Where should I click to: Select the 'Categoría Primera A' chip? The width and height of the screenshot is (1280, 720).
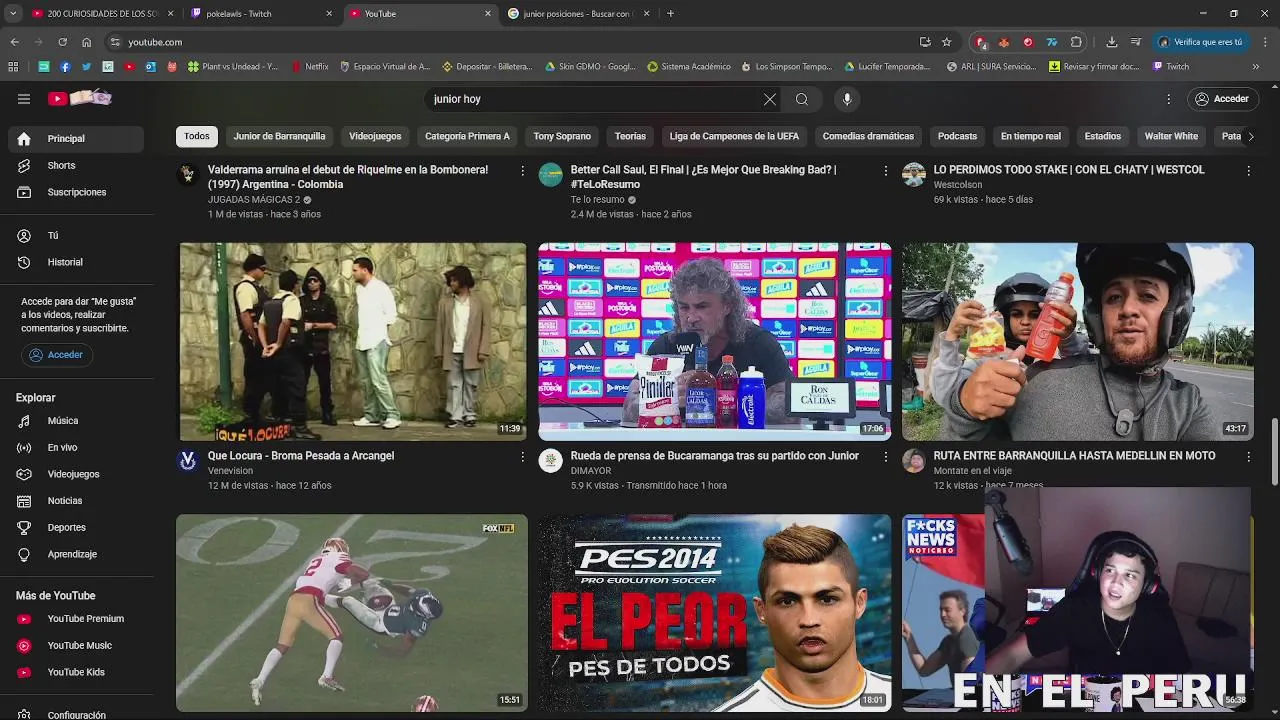click(x=467, y=136)
